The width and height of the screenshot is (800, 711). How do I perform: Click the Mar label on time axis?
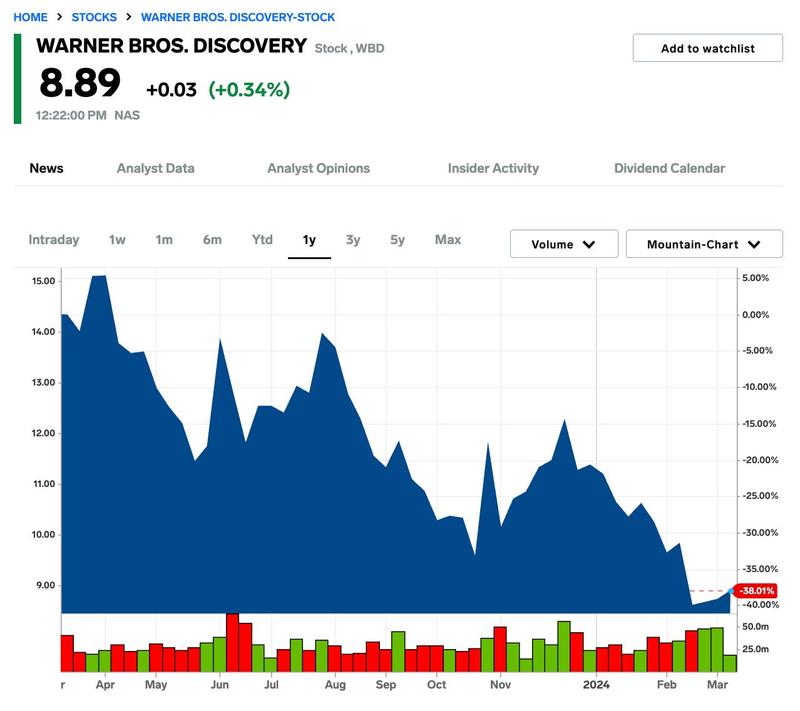(717, 685)
